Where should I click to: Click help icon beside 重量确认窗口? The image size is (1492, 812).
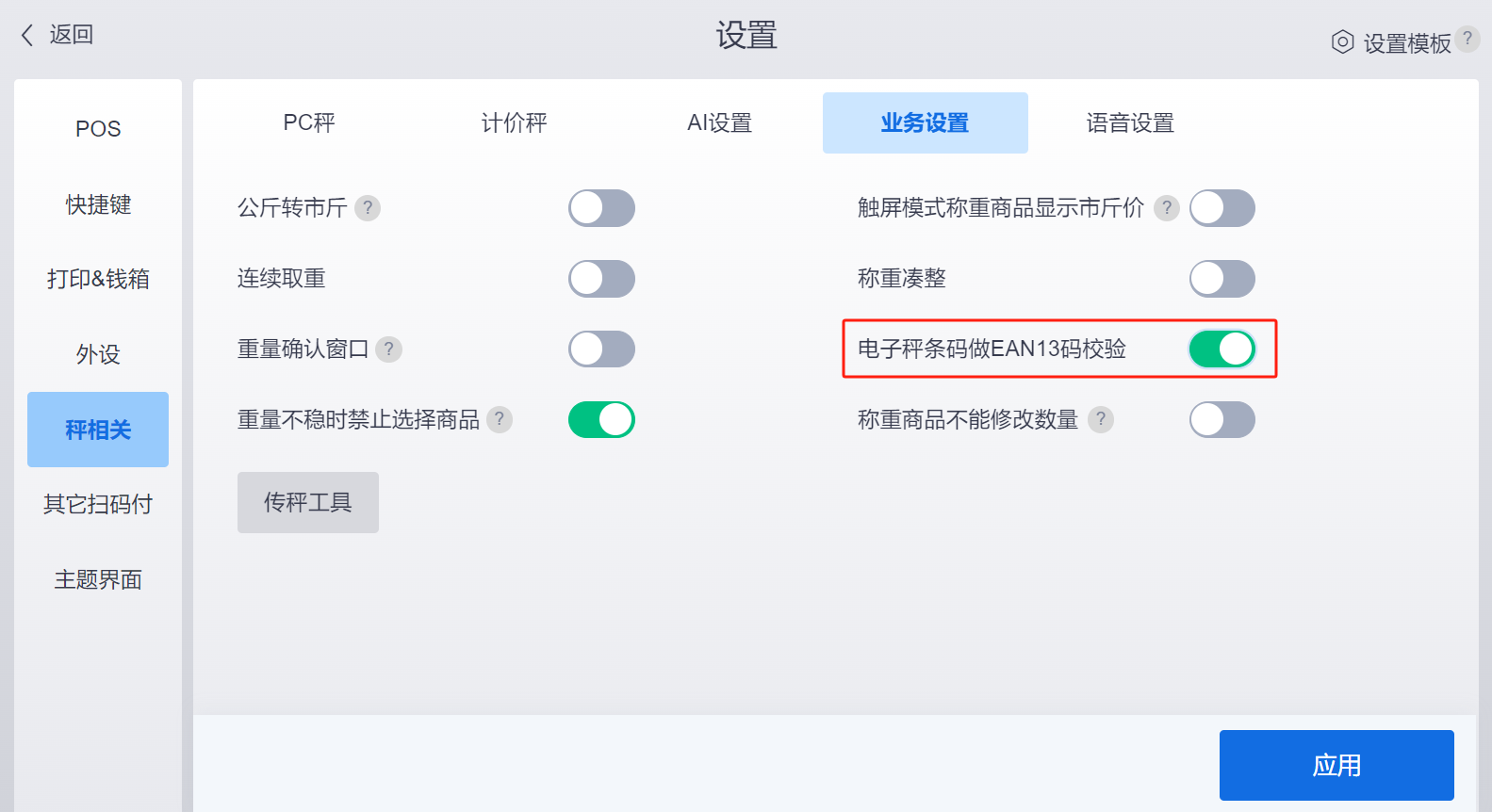(388, 349)
